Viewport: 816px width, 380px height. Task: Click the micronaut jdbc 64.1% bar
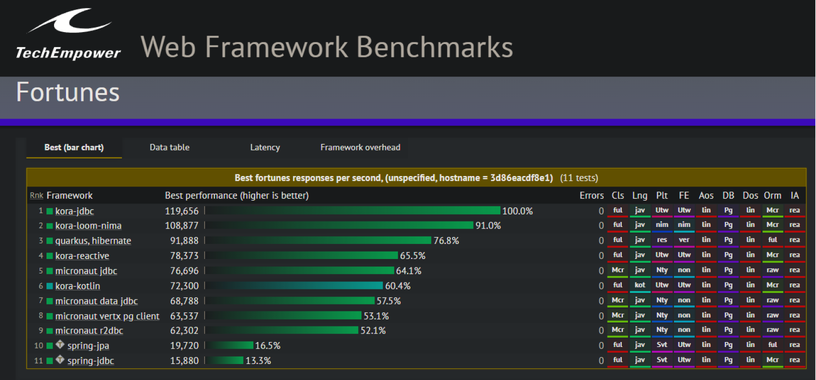point(299,271)
